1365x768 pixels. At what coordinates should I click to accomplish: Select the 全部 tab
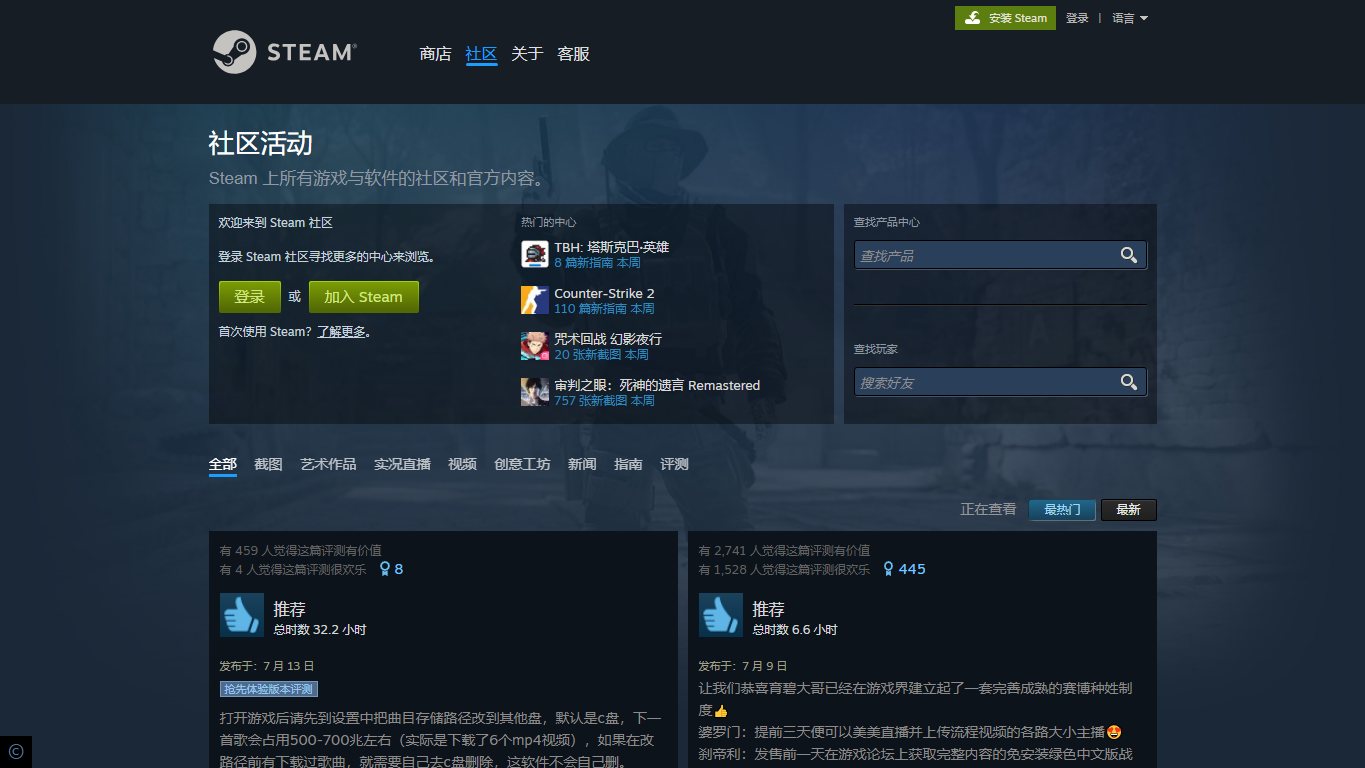point(223,465)
